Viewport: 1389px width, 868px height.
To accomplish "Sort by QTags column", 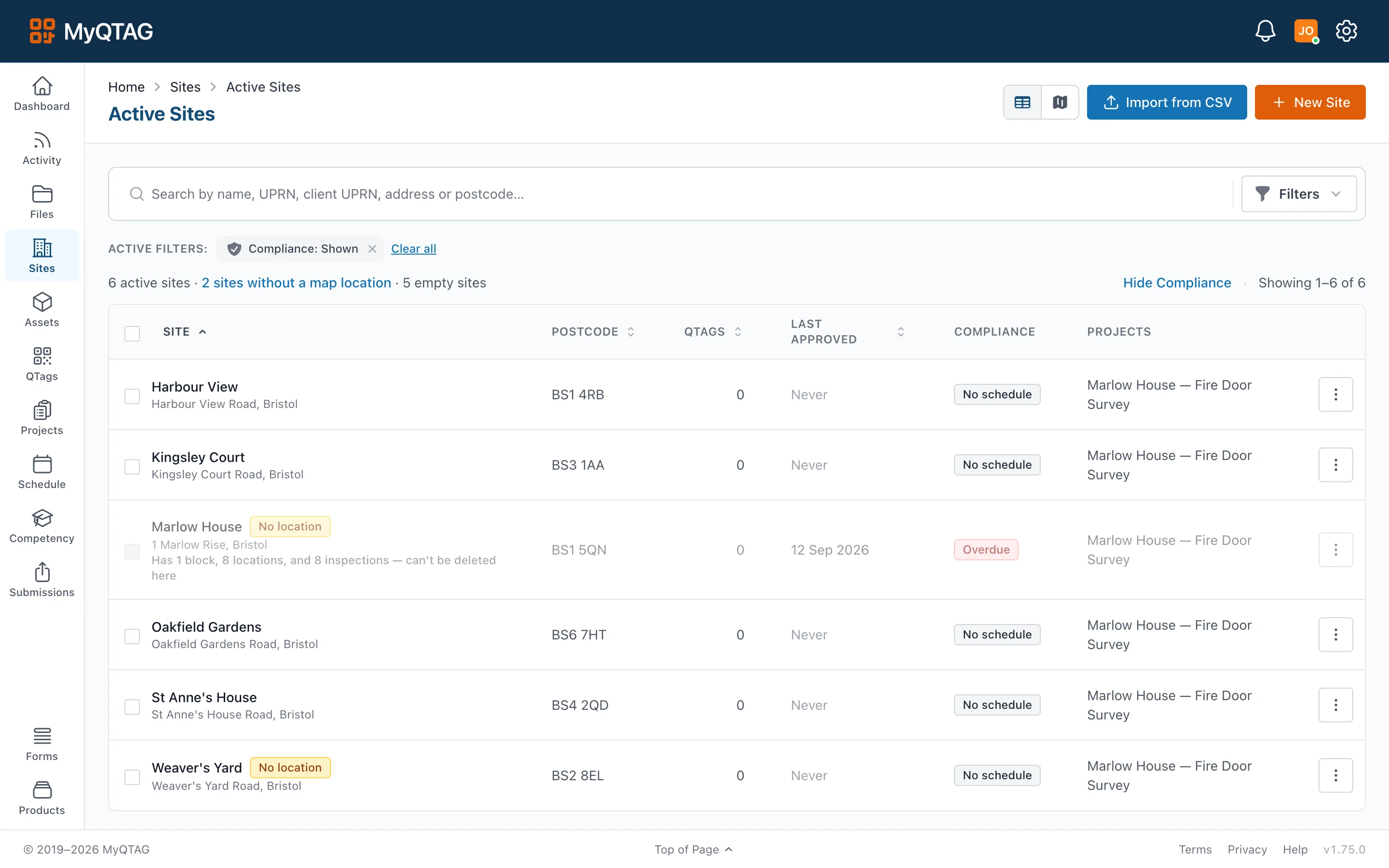I will pos(713,332).
